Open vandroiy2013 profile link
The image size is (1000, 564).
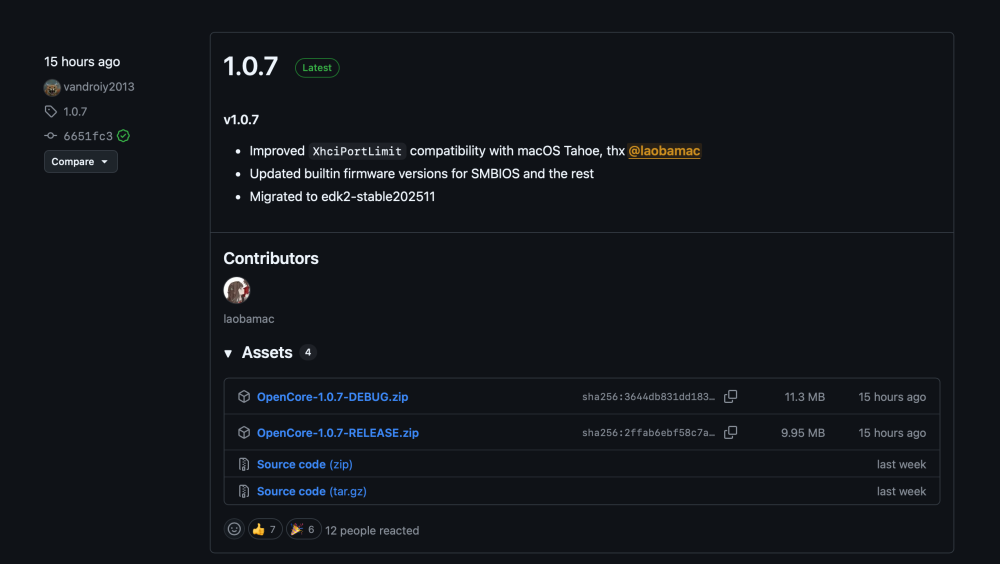(x=99, y=87)
